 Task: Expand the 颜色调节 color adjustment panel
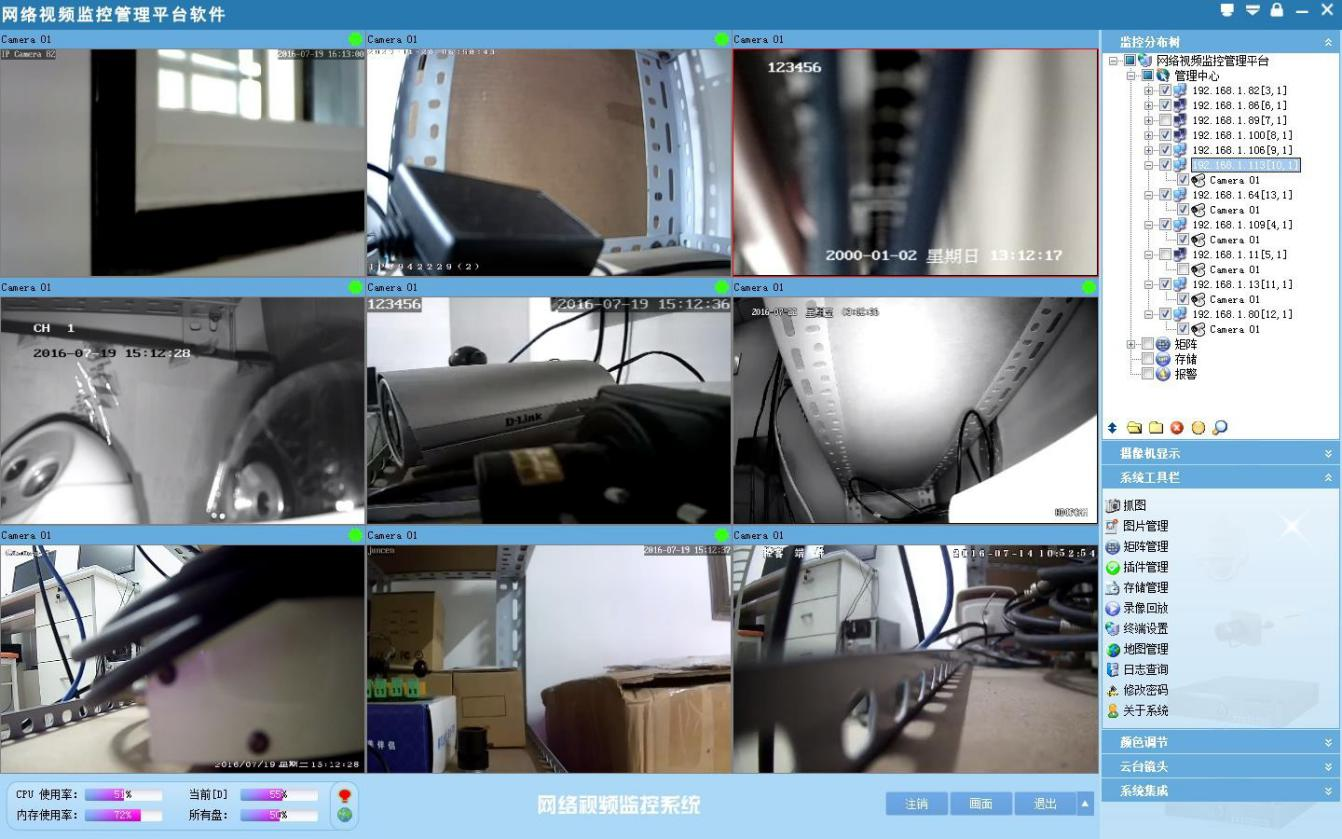point(1220,742)
